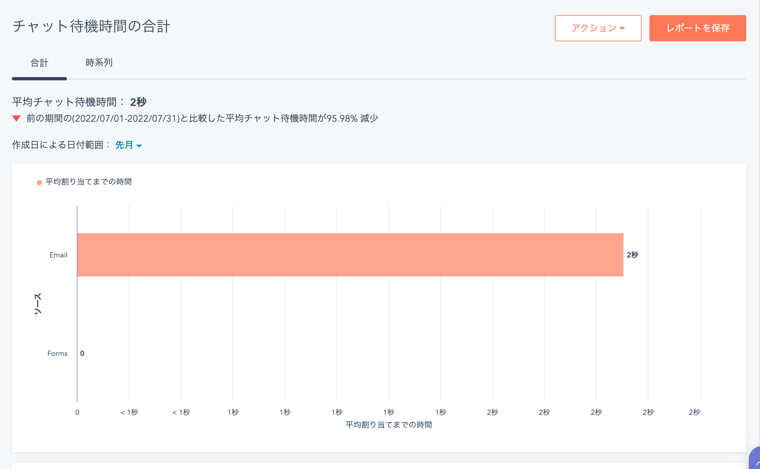Click the Email axis label
Screen dimensions: 760x469
pos(58,255)
